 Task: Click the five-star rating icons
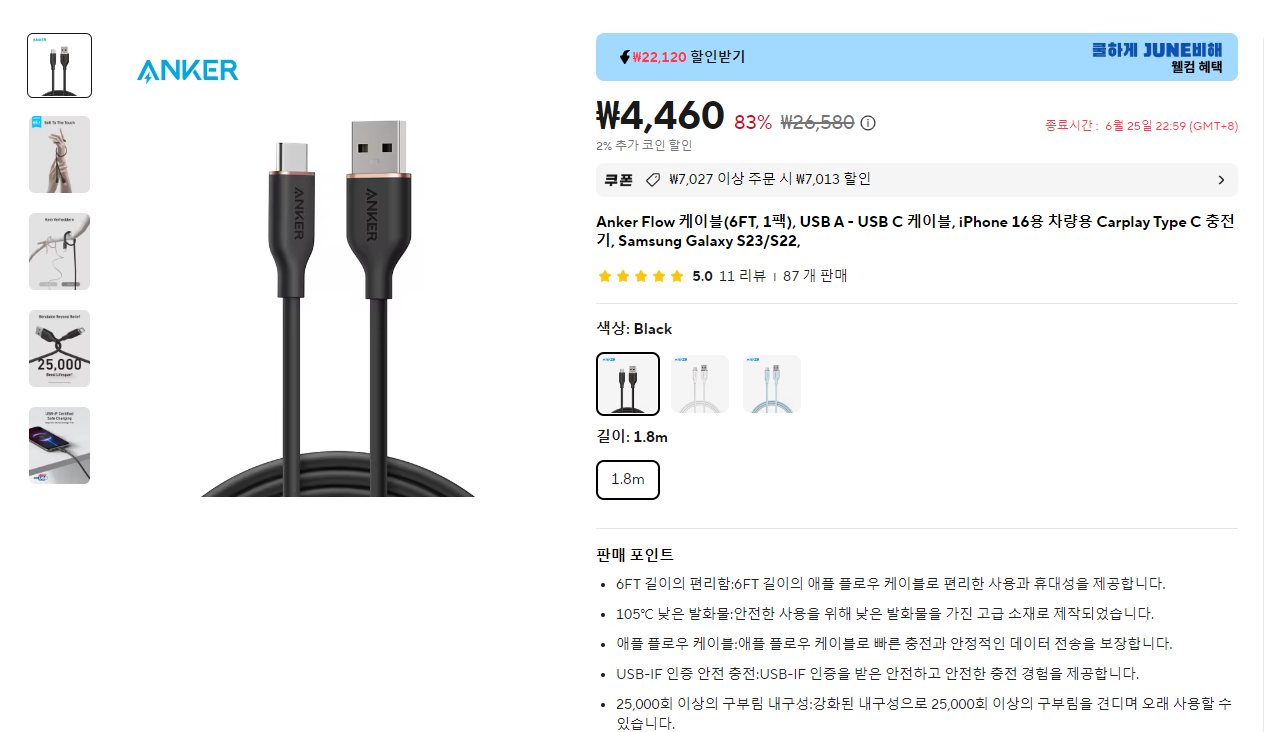[x=640, y=276]
